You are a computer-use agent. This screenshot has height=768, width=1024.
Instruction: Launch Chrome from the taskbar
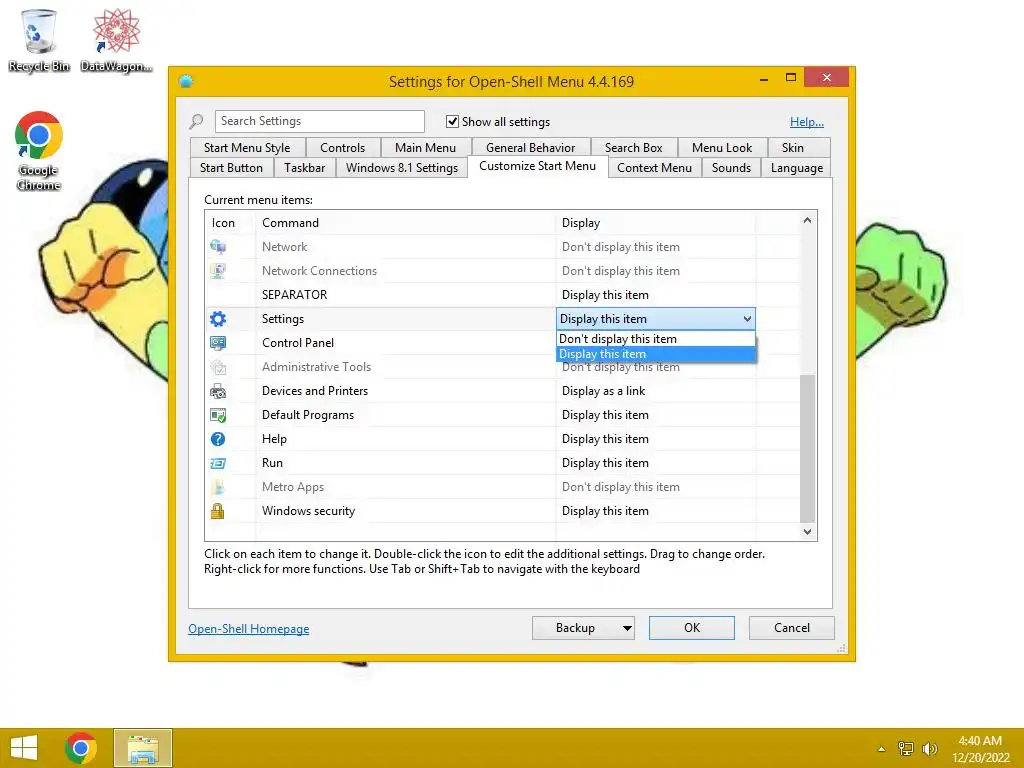(81, 748)
